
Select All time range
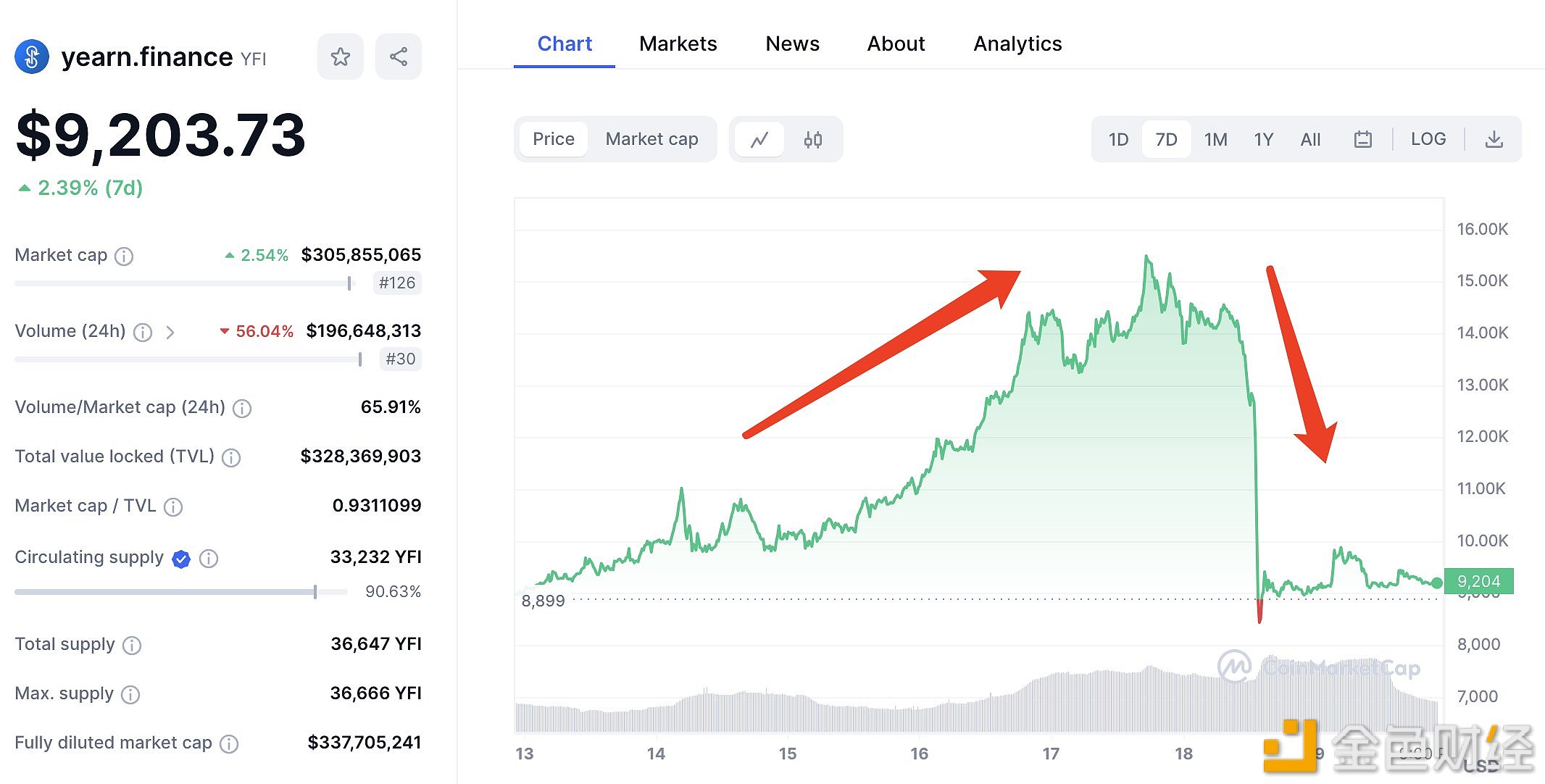click(1310, 139)
